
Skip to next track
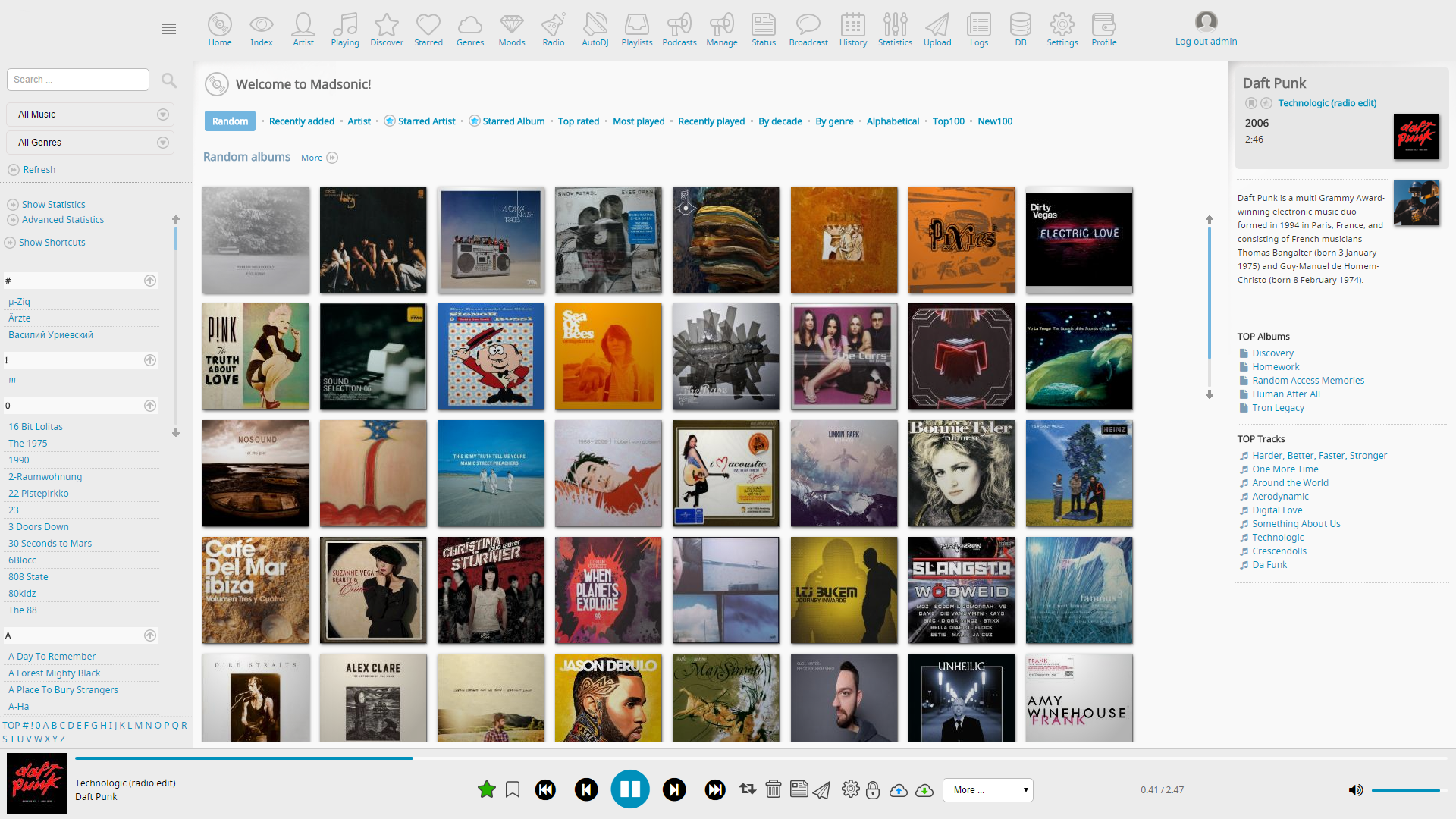point(674,789)
